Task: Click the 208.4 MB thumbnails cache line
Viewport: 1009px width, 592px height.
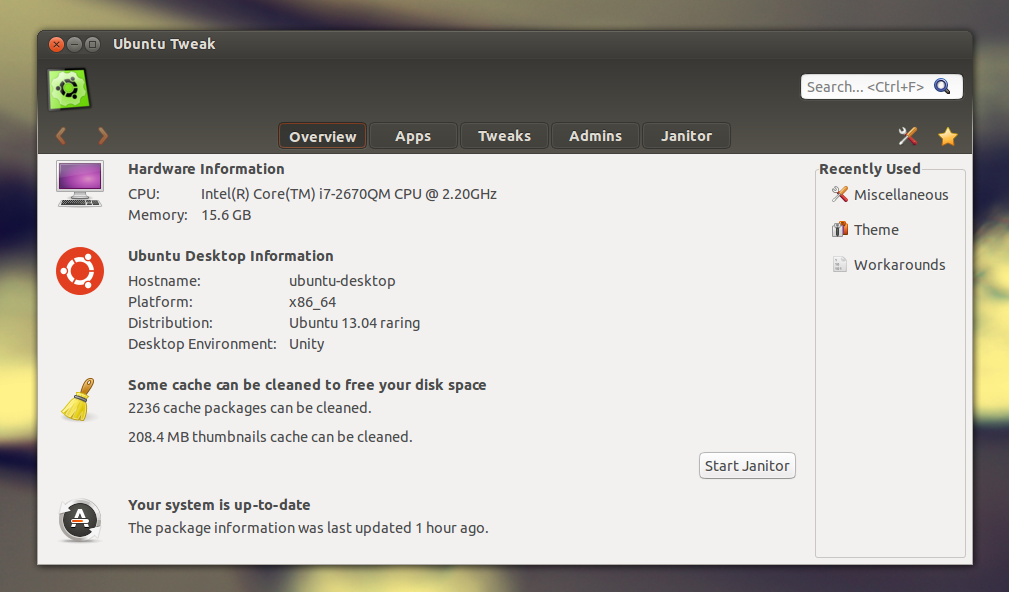Action: (x=270, y=437)
